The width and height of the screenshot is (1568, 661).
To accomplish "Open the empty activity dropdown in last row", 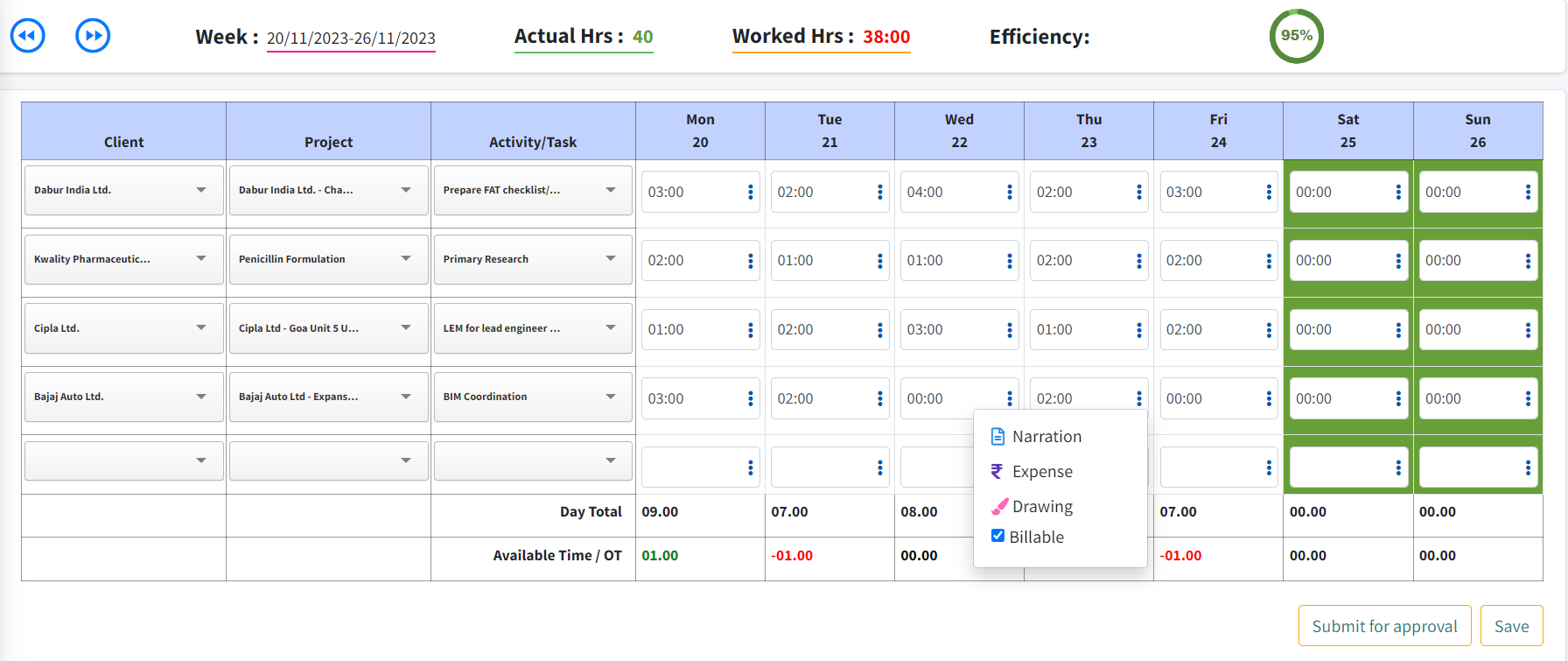I will coord(533,461).
